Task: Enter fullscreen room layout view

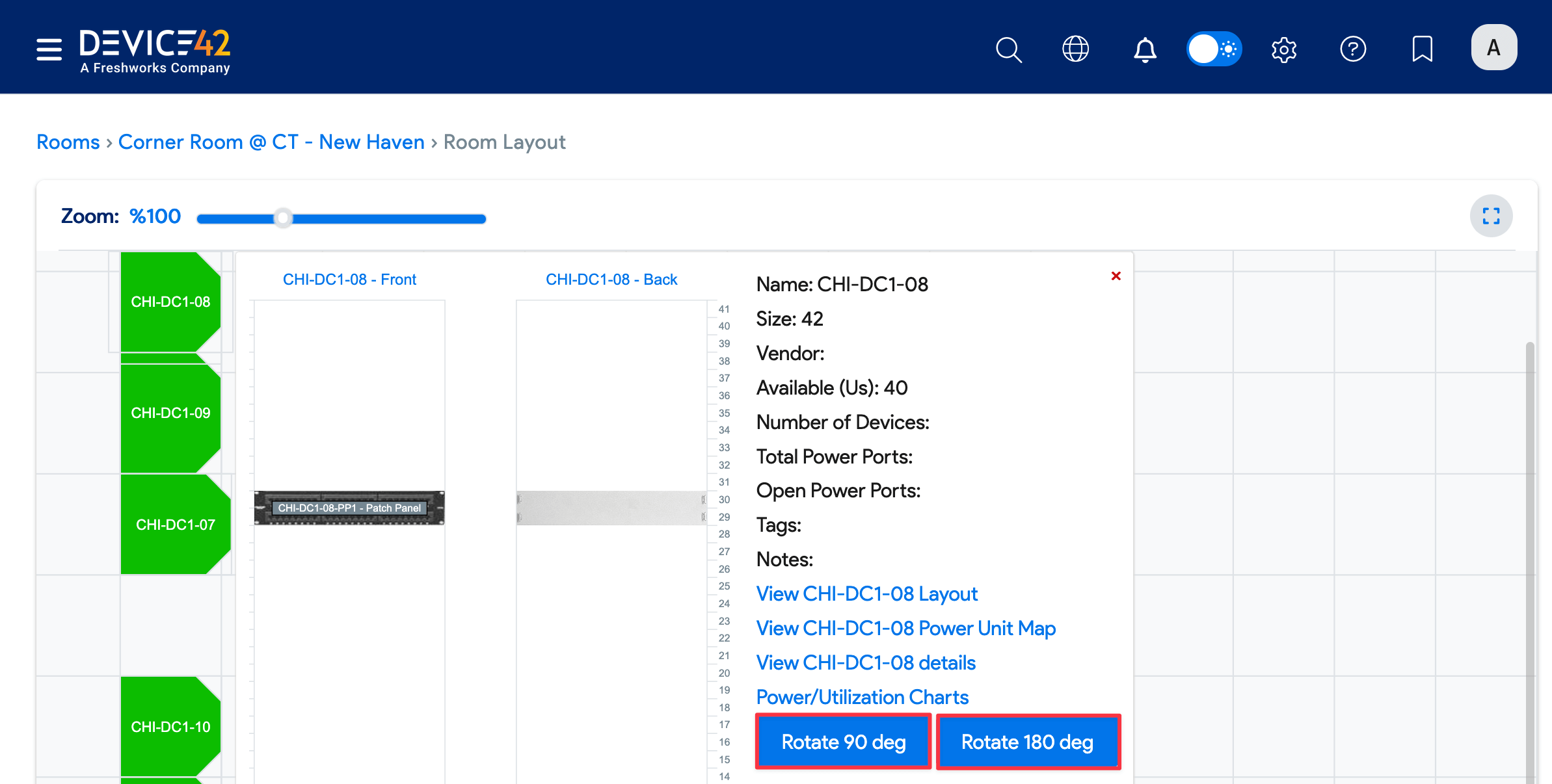Action: coord(1491,216)
